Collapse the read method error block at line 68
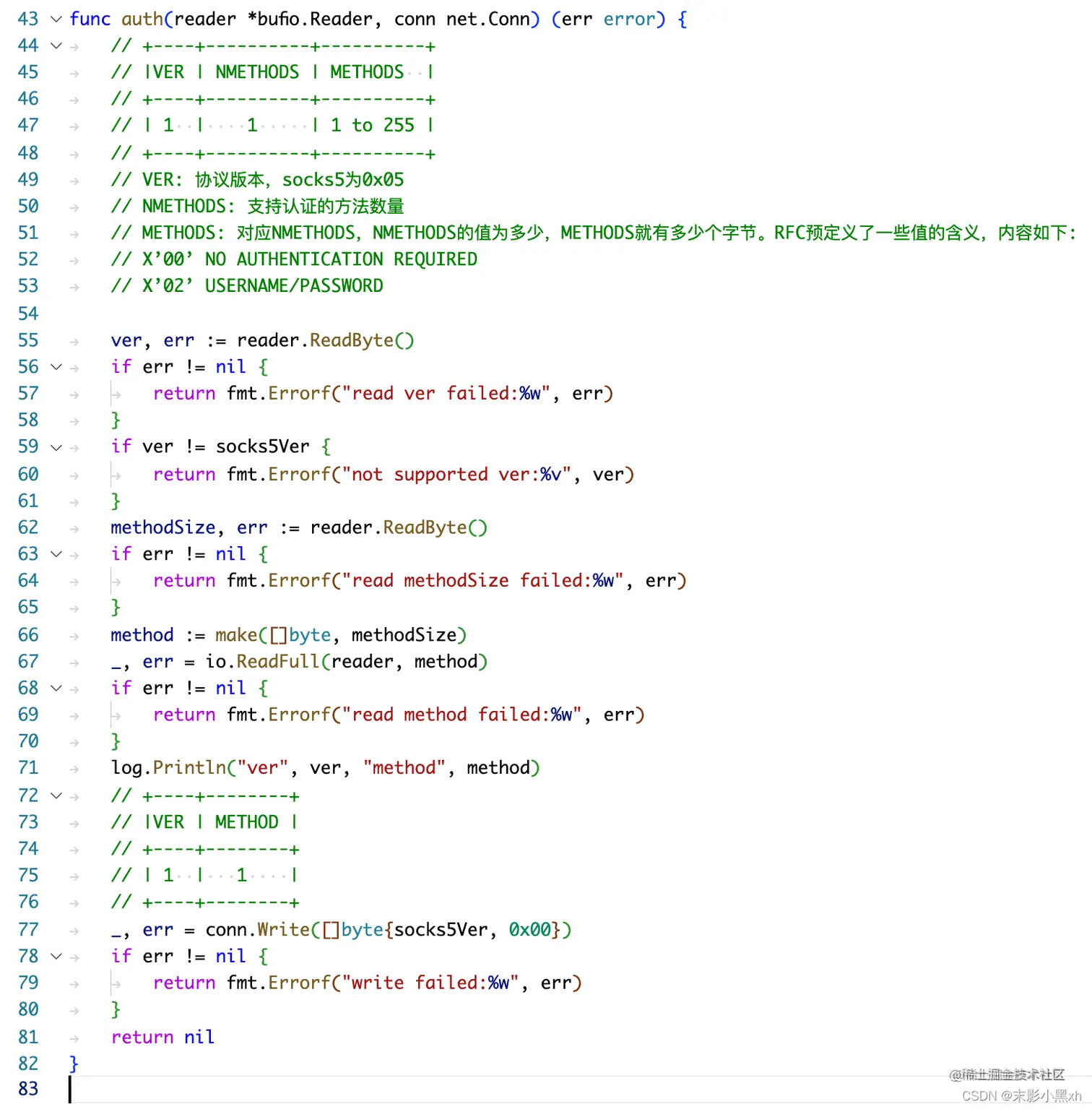 point(56,688)
